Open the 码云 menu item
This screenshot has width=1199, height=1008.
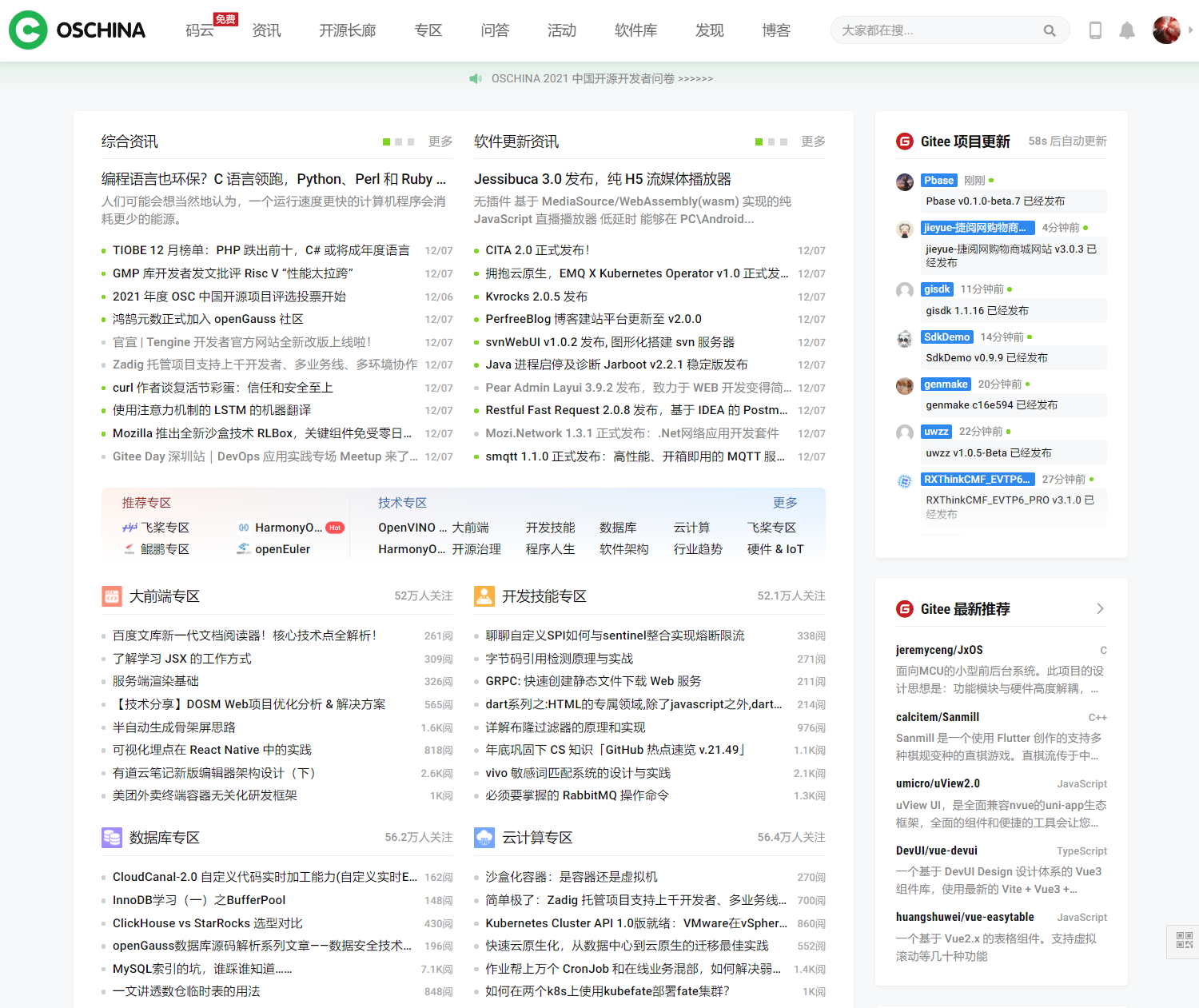200,30
